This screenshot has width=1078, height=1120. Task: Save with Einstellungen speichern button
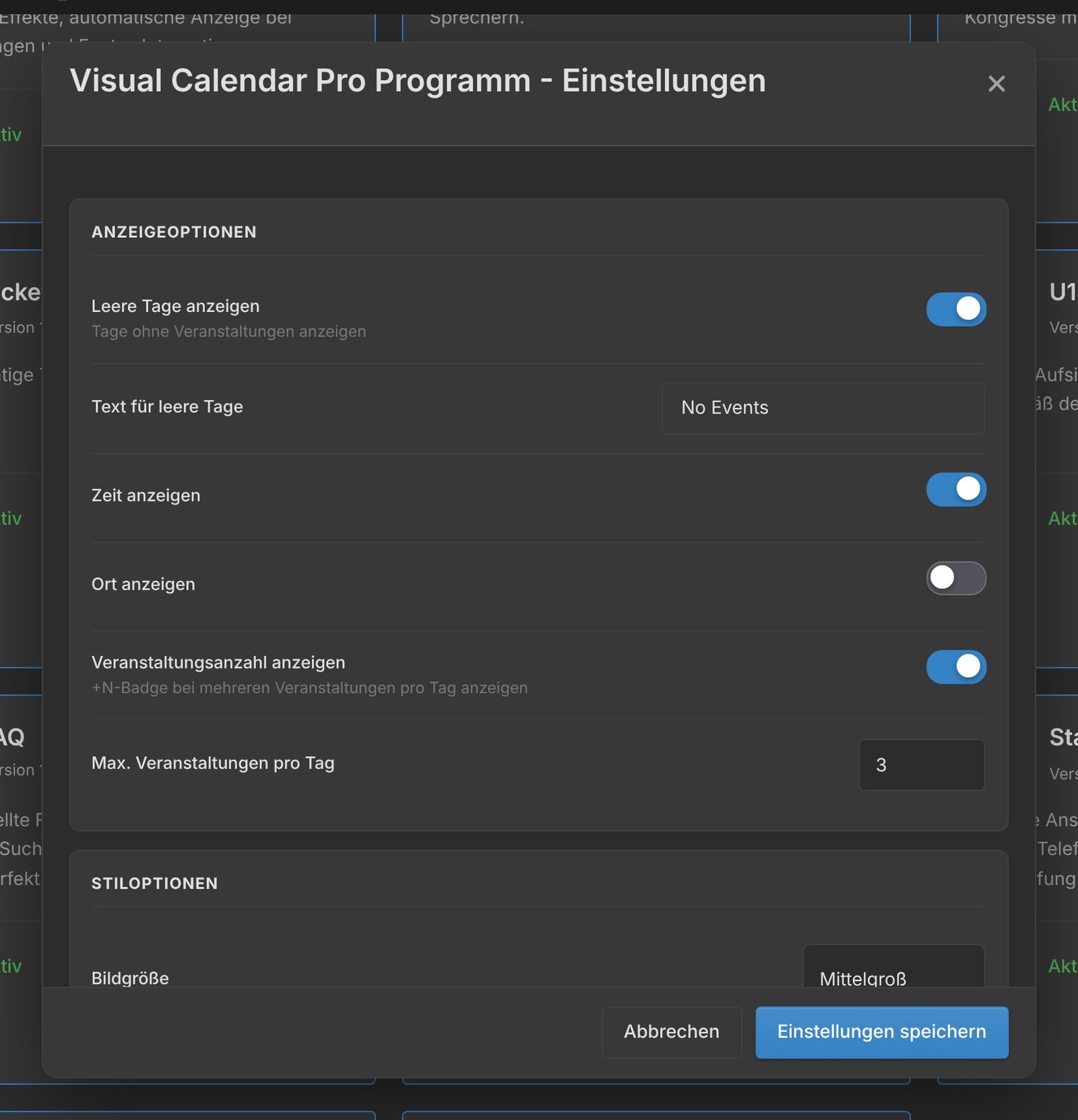[881, 1032]
